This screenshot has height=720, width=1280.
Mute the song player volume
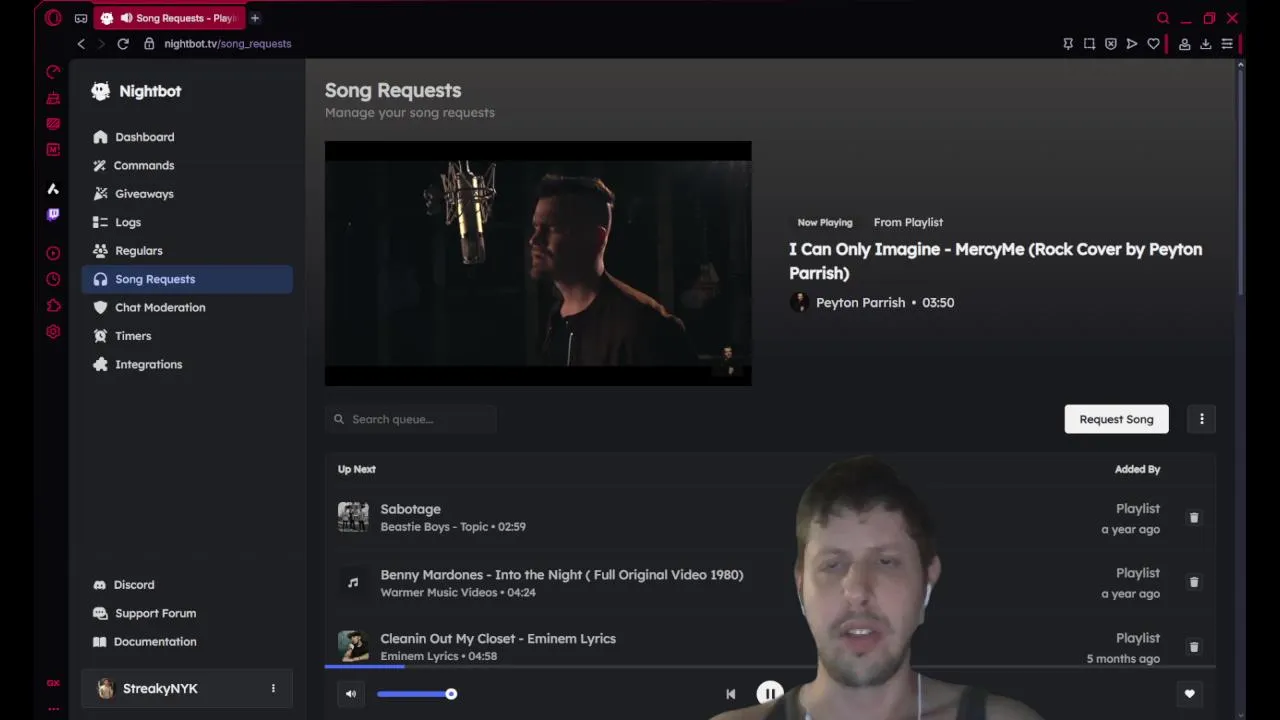pos(351,694)
